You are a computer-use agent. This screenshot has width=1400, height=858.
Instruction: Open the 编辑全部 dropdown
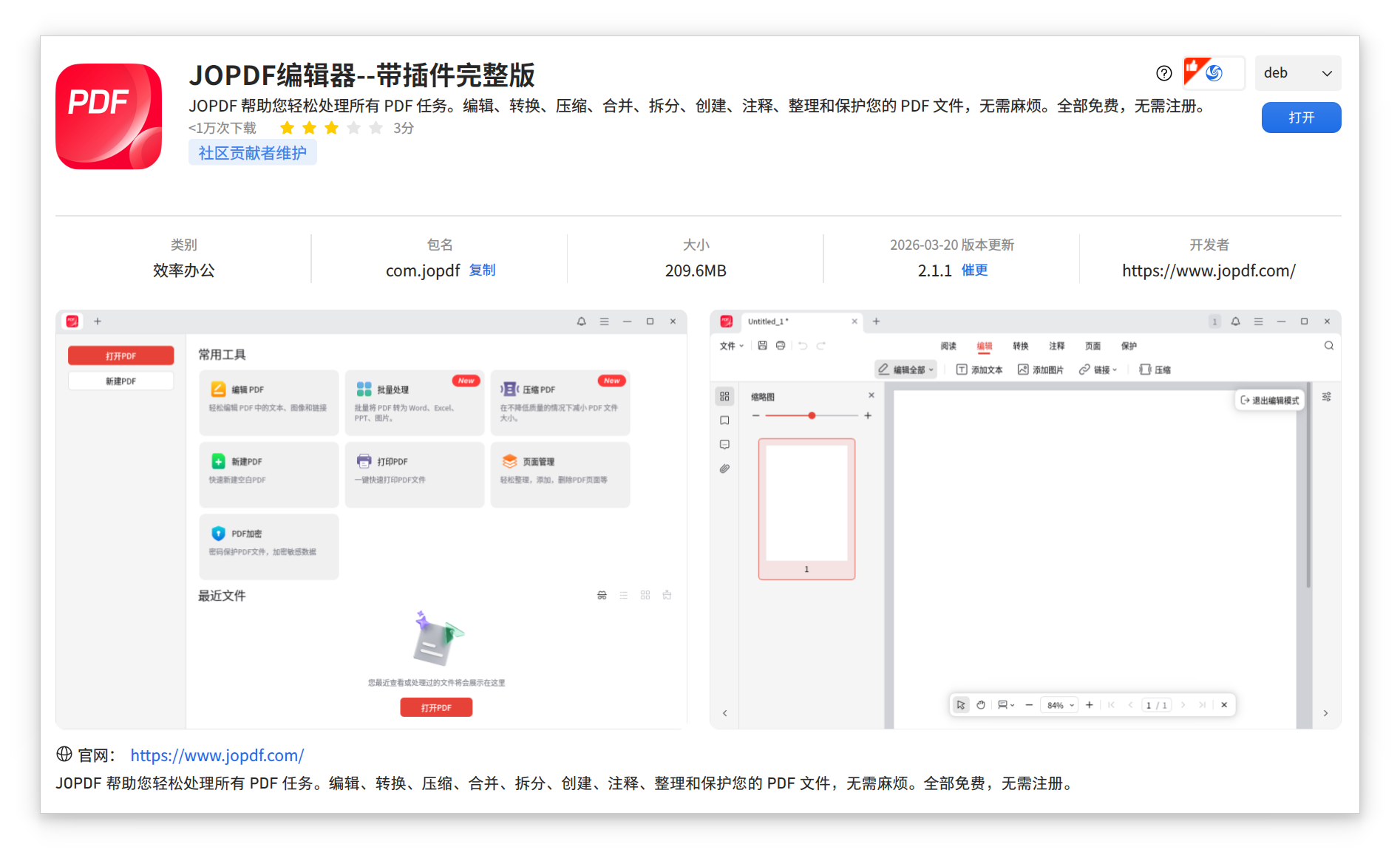click(x=906, y=370)
